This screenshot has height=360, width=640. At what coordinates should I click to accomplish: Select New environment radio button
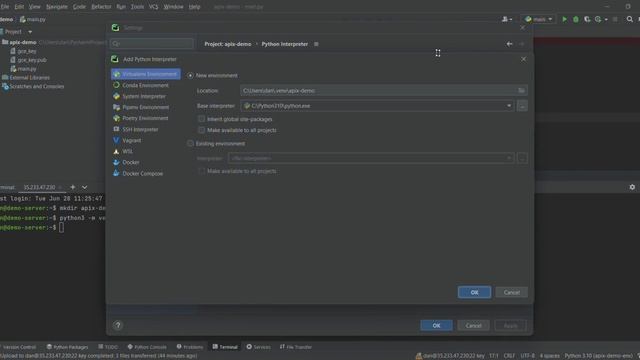coord(191,76)
